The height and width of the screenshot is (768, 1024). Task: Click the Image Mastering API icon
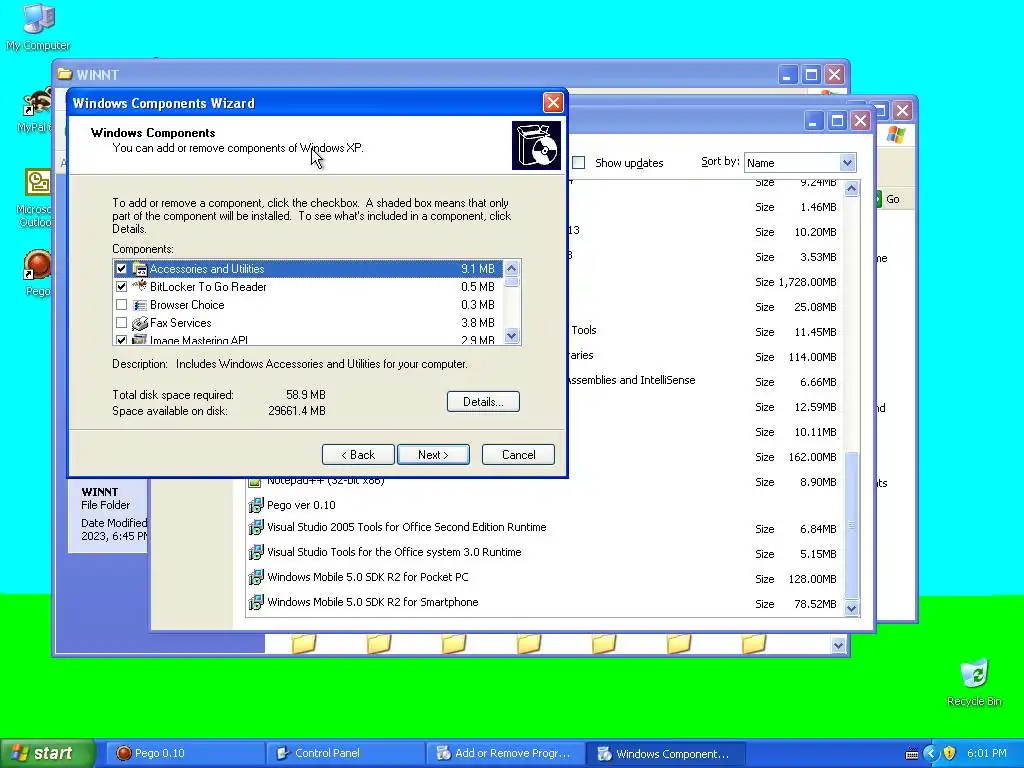139,340
